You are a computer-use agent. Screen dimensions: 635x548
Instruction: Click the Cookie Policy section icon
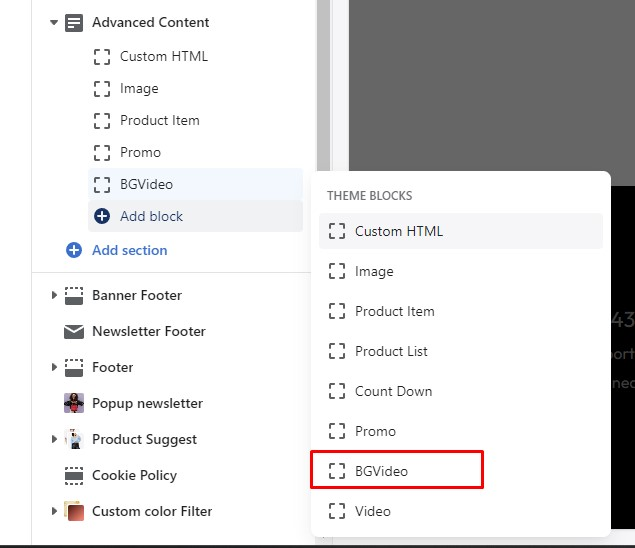[74, 475]
